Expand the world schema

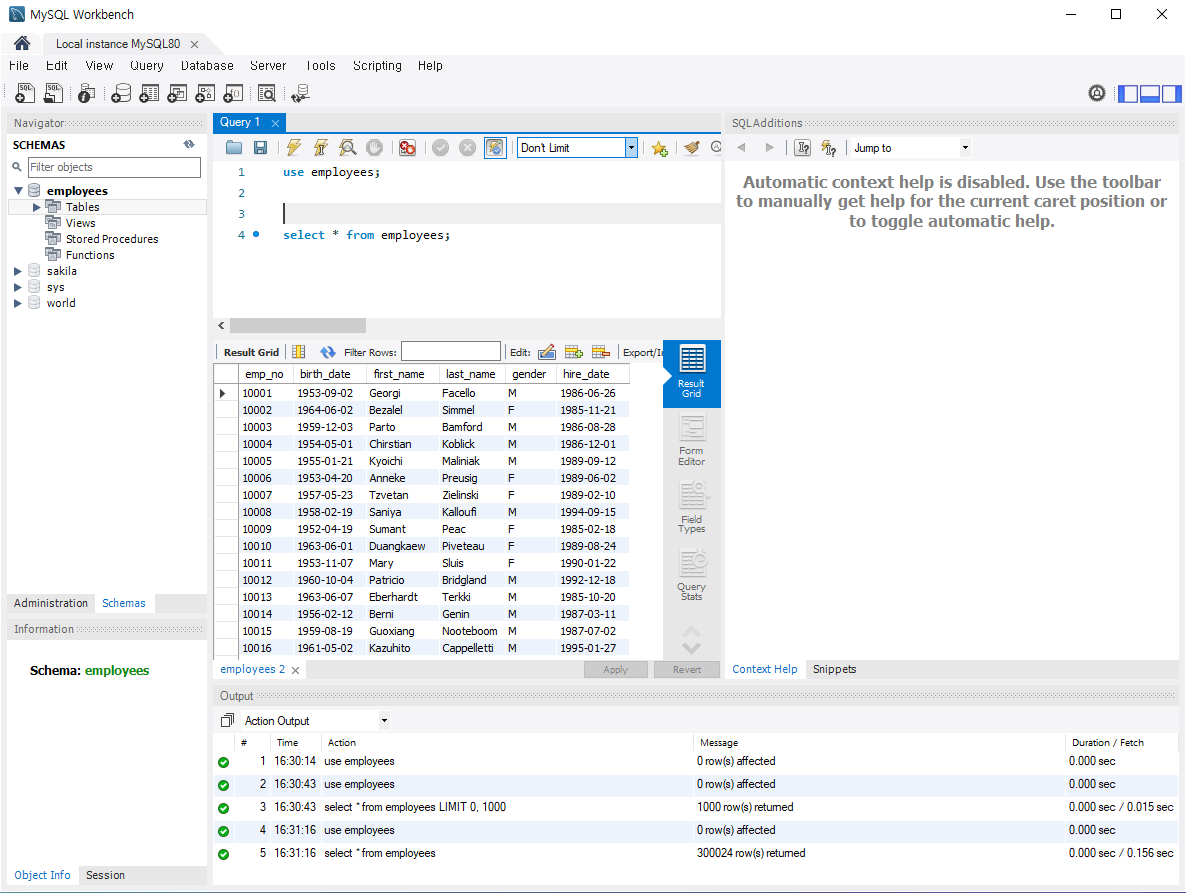18,303
